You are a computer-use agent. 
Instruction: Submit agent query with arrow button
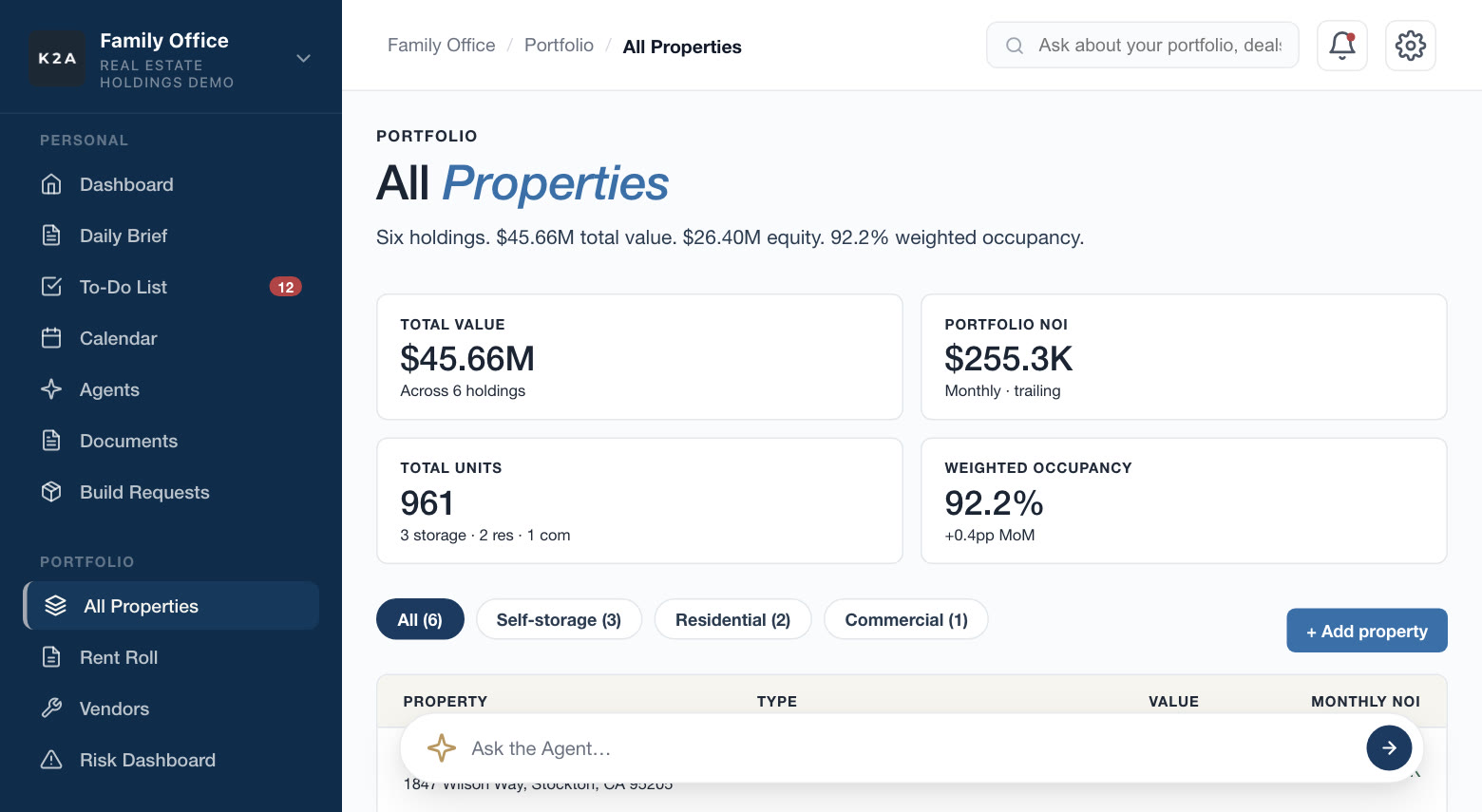coord(1389,748)
